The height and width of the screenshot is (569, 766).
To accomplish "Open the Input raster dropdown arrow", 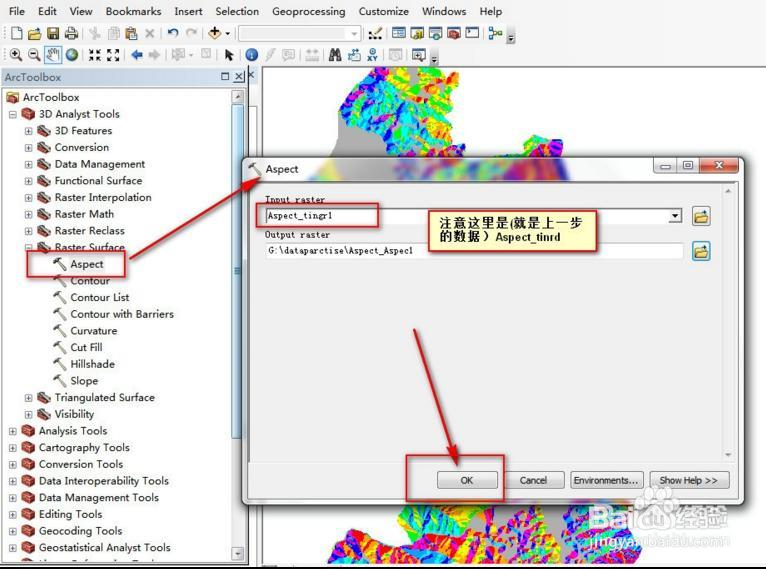I will pos(675,216).
